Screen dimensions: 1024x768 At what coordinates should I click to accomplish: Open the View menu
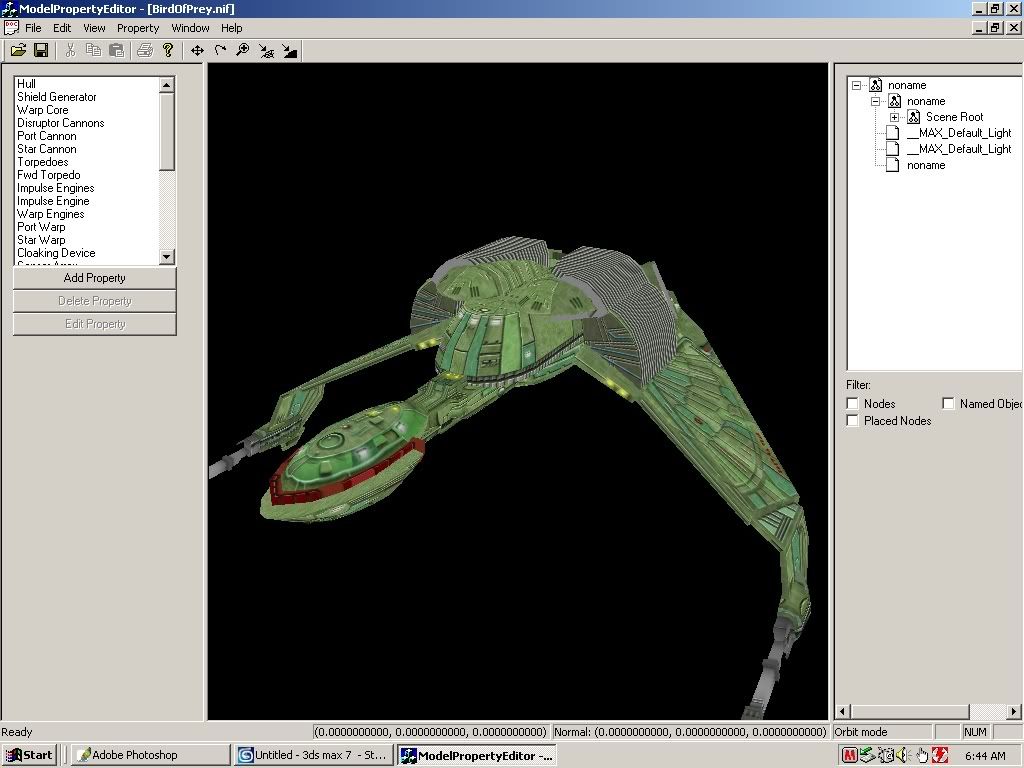pos(94,28)
